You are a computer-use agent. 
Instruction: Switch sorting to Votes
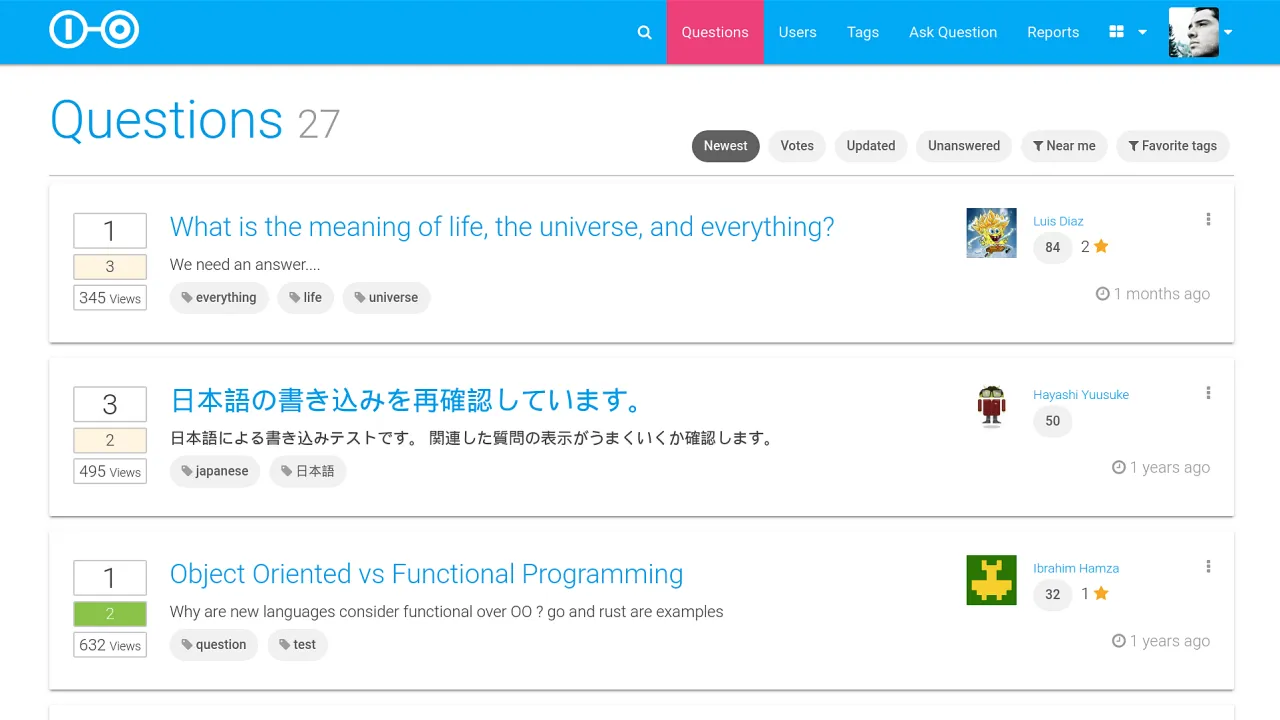point(796,146)
